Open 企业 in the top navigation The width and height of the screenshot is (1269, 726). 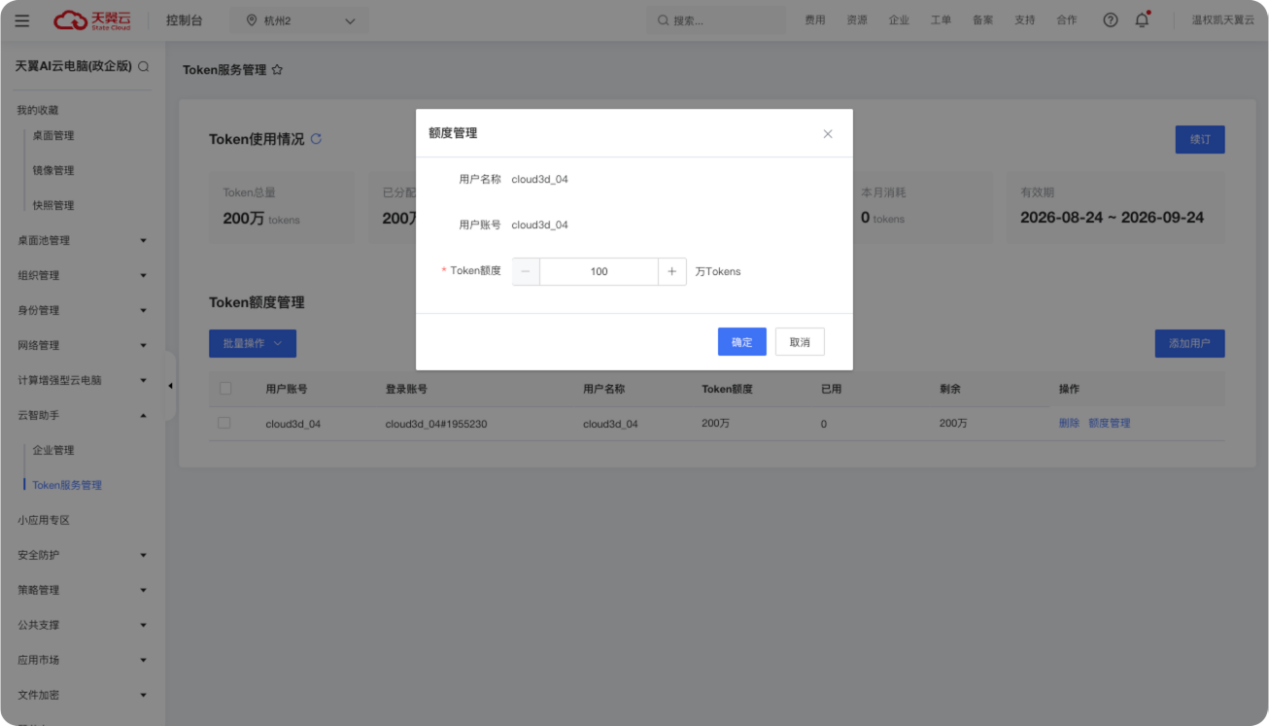pos(899,21)
